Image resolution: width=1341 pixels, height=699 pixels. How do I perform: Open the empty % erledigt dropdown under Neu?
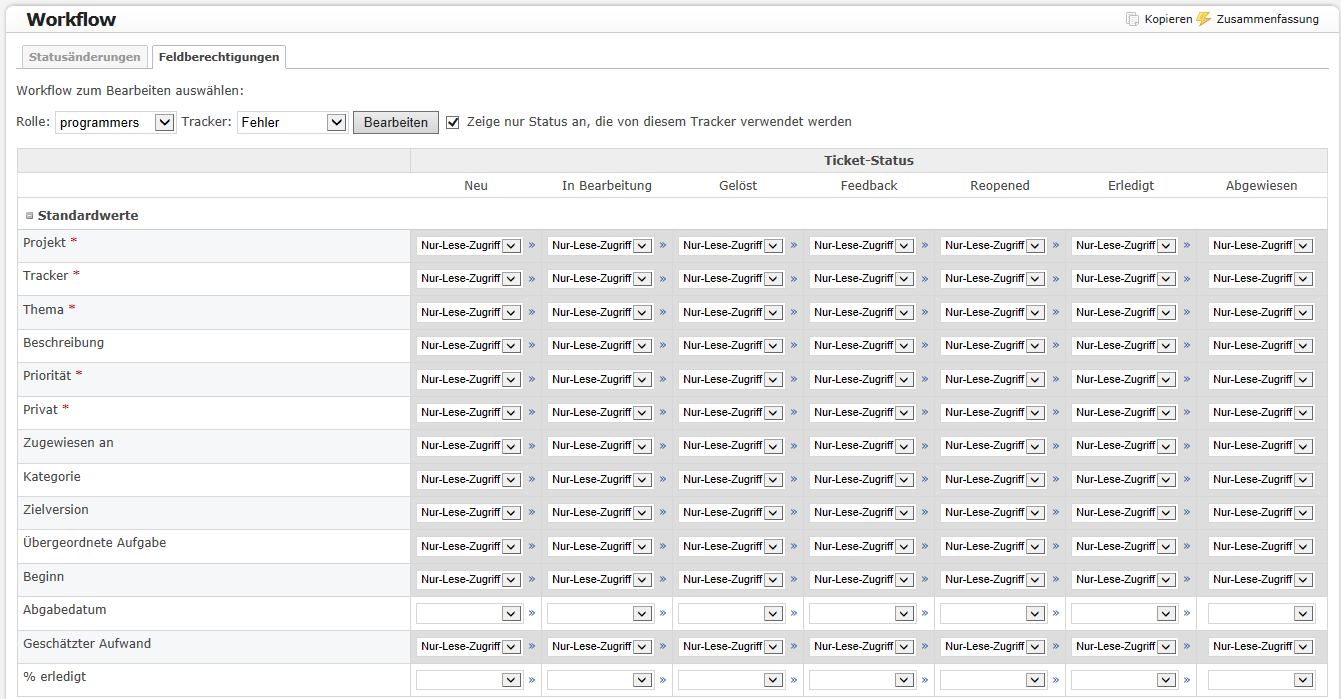pos(469,680)
